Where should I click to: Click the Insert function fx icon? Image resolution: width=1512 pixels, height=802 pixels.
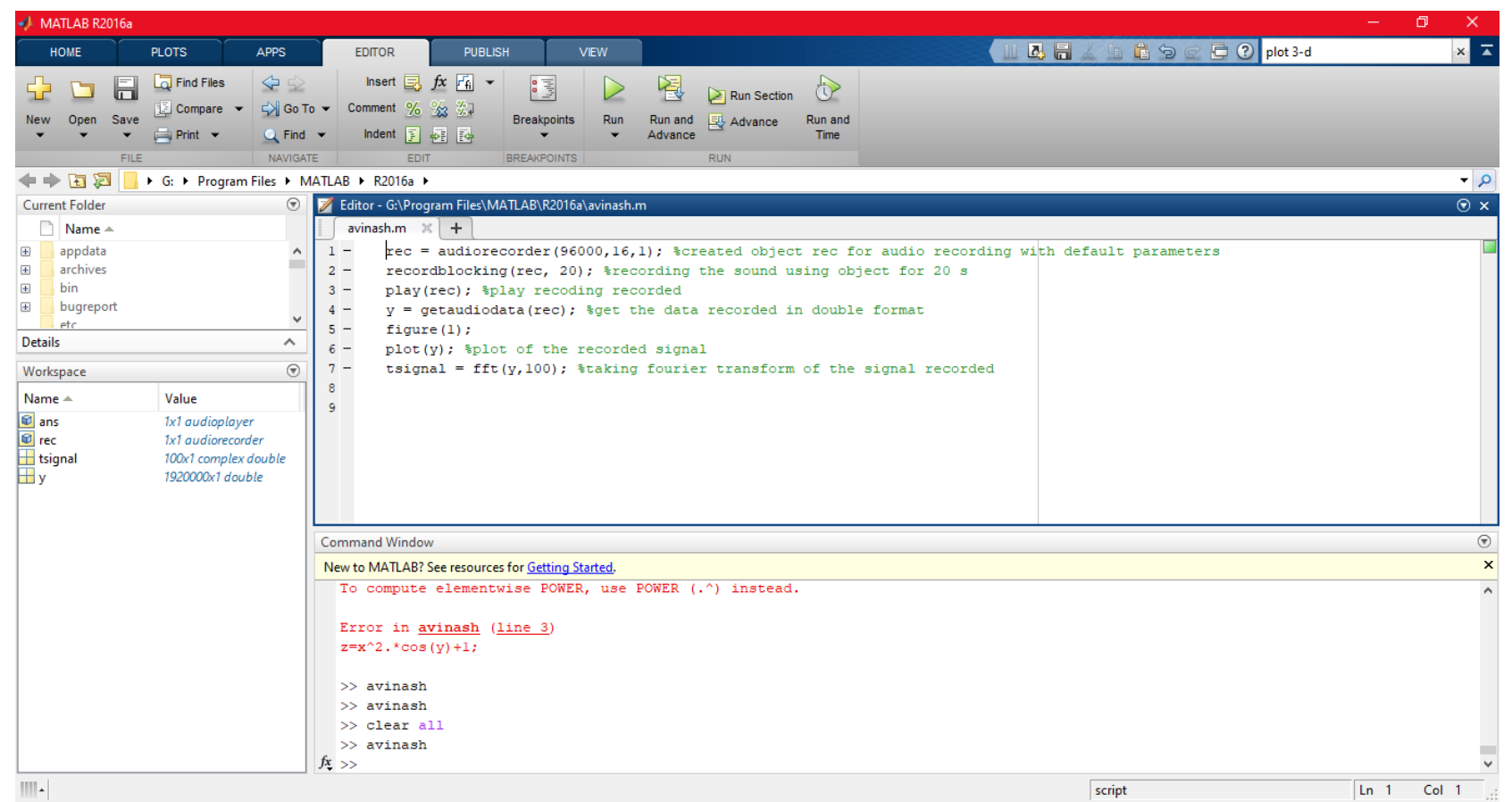tap(439, 82)
